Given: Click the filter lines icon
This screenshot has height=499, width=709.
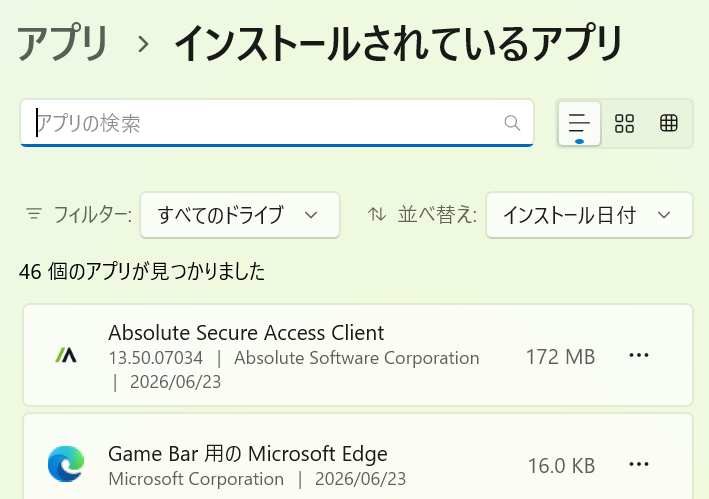Looking at the screenshot, I should [34, 214].
